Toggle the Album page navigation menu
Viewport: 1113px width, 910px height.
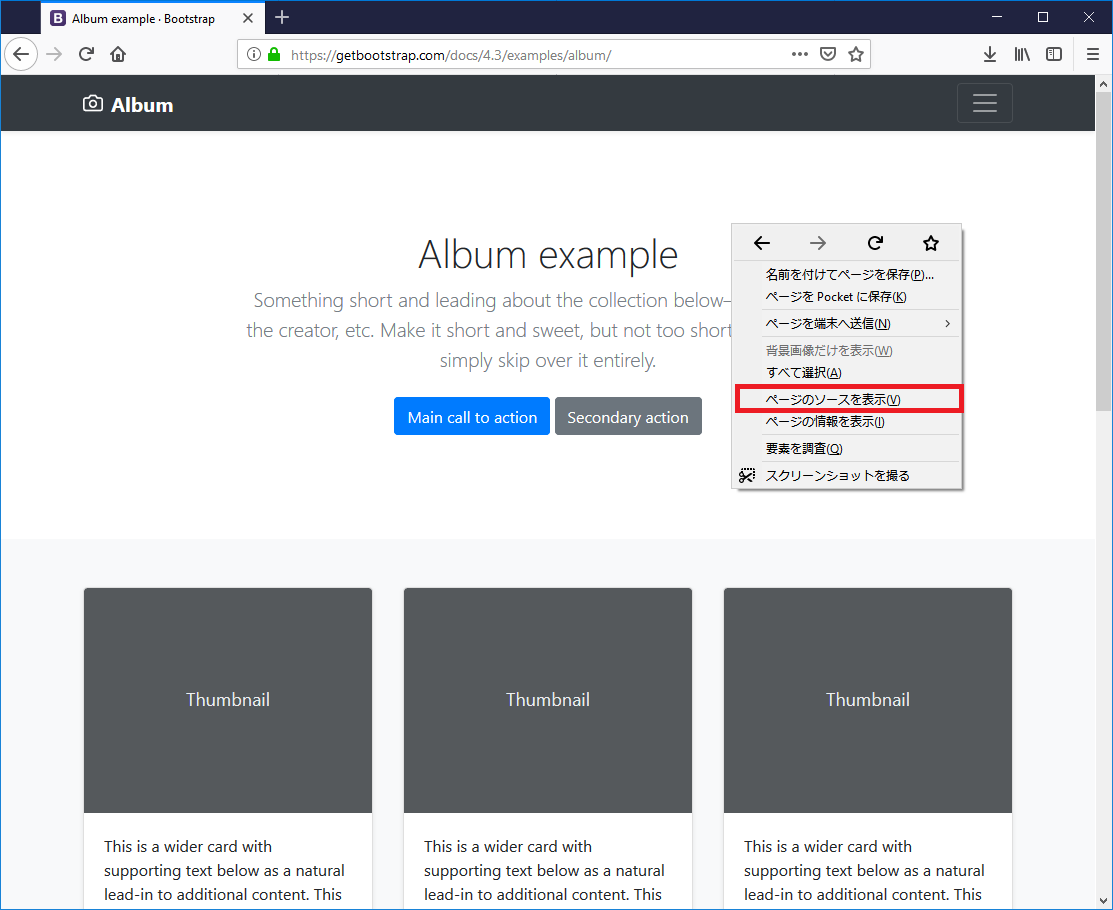click(x=985, y=103)
